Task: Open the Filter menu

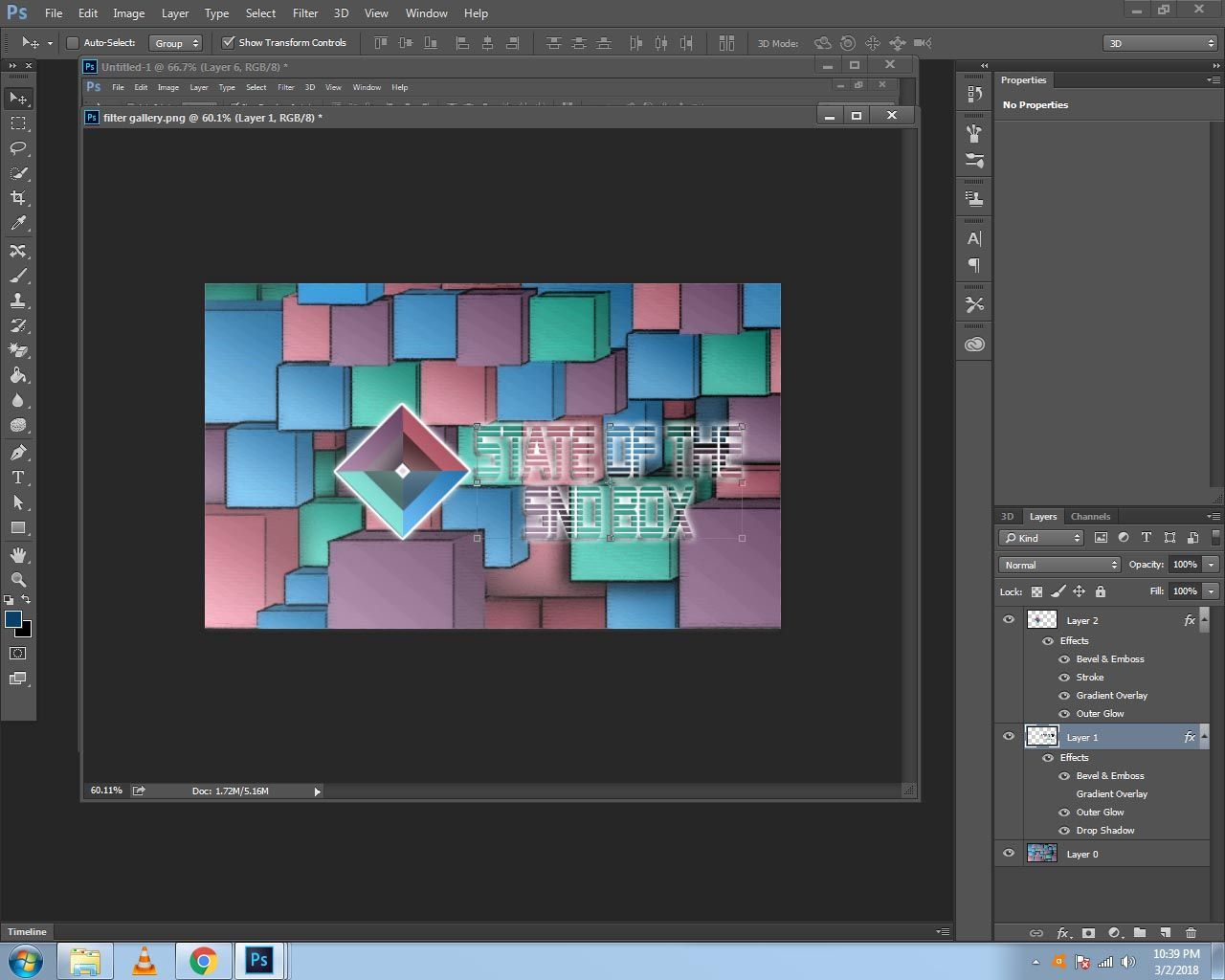Action: [x=304, y=13]
